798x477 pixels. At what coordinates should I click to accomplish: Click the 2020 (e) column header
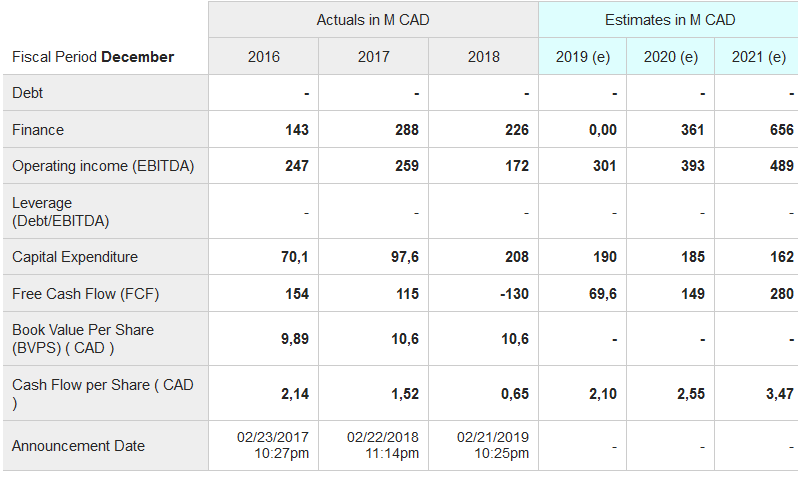click(x=671, y=57)
